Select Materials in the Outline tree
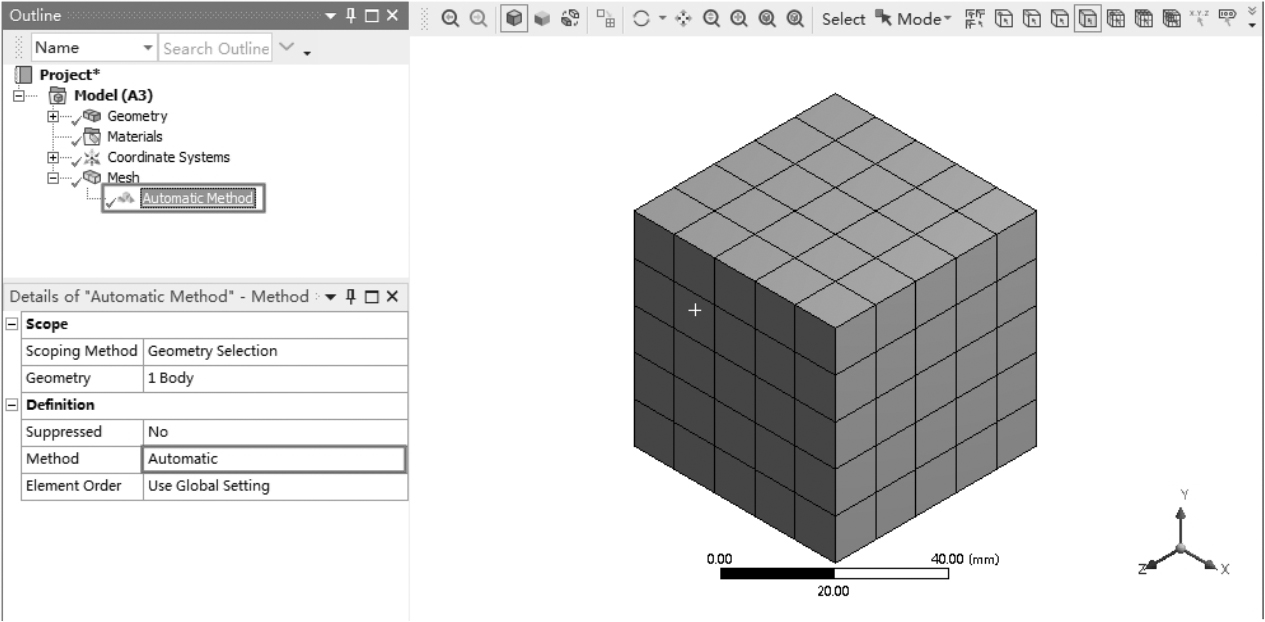1265x622 pixels. 134,136
